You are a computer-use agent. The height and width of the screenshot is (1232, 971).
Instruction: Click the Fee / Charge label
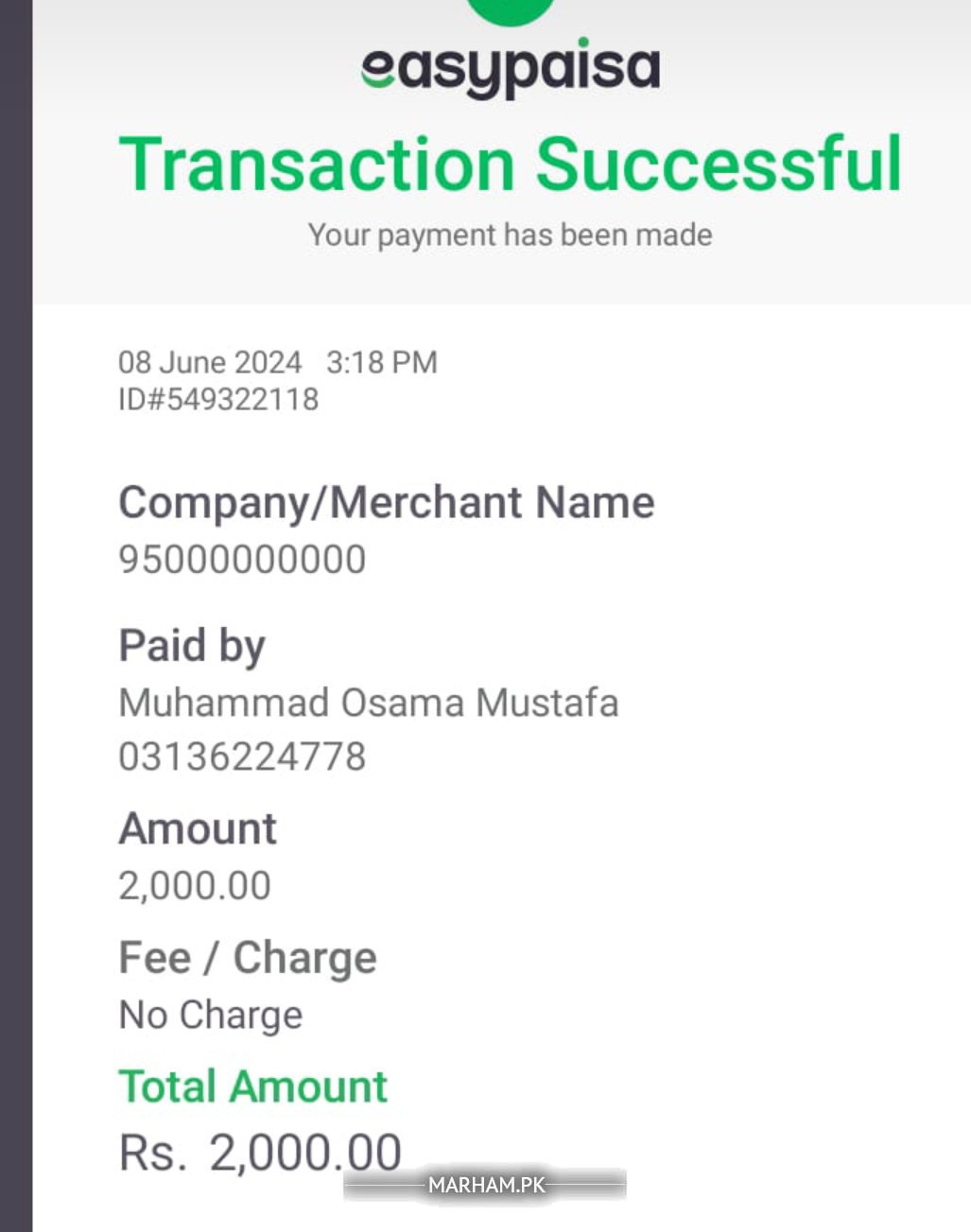(x=248, y=958)
